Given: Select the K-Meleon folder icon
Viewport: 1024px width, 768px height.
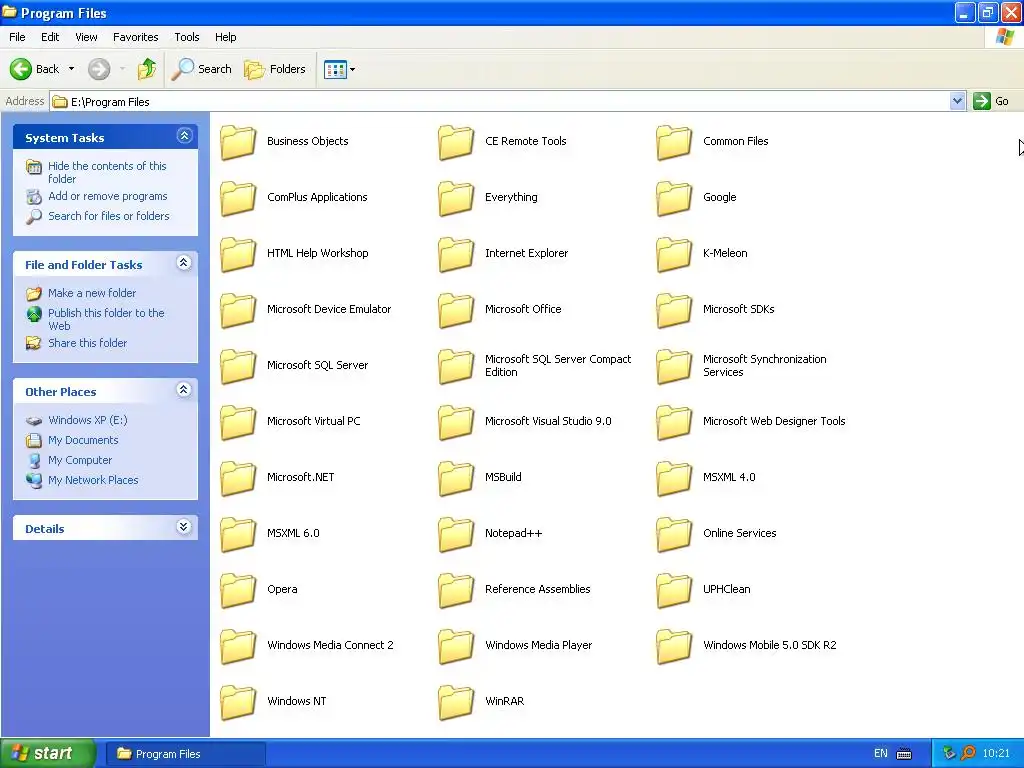Looking at the screenshot, I should click(x=674, y=255).
